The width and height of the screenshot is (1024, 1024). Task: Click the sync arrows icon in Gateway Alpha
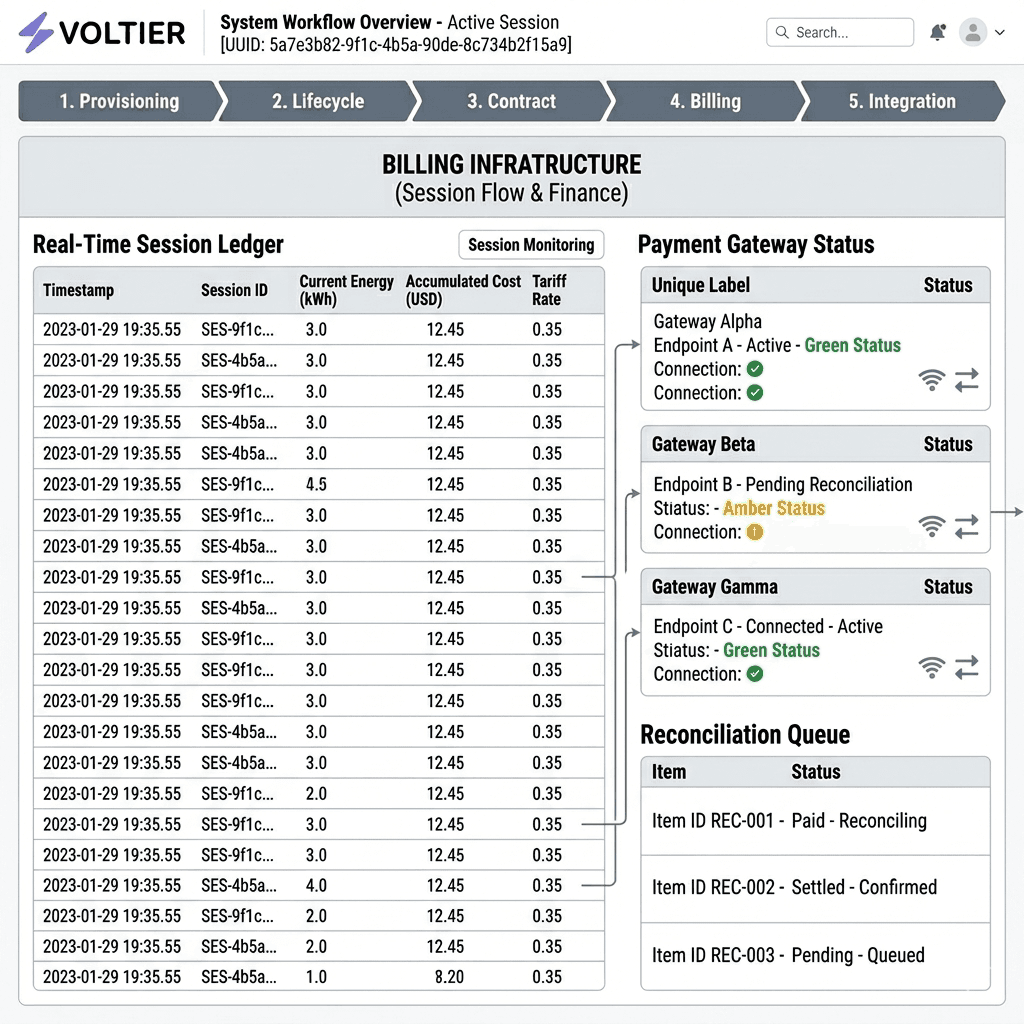(x=966, y=380)
